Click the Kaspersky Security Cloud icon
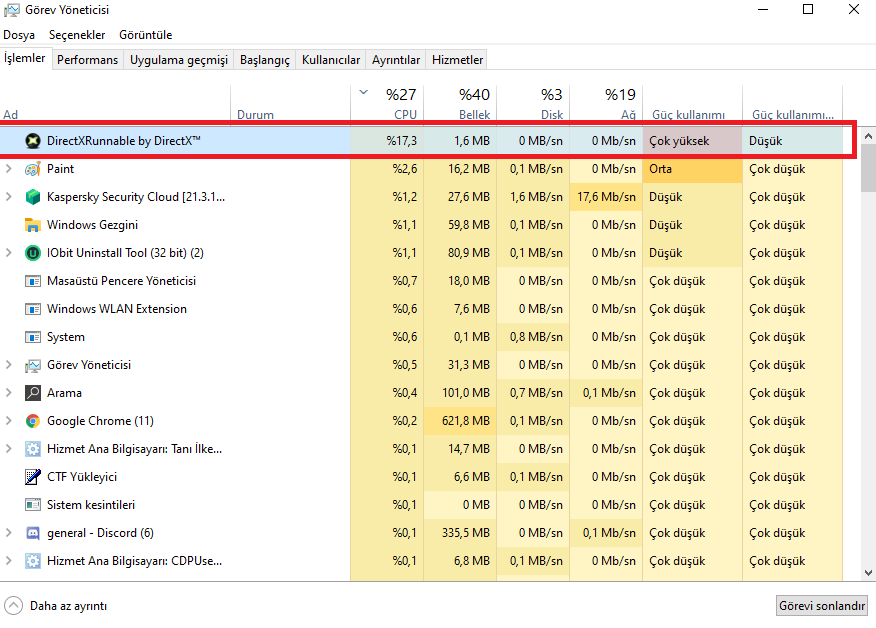Viewport: 876px width, 628px height. [x=32, y=197]
